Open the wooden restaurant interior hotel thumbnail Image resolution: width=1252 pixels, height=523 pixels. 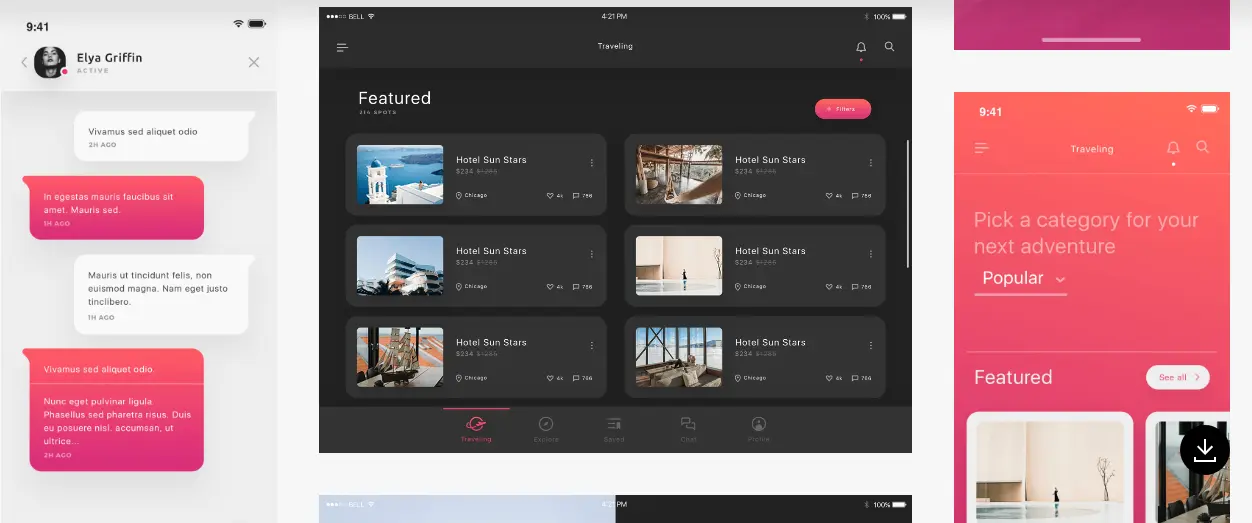click(679, 175)
